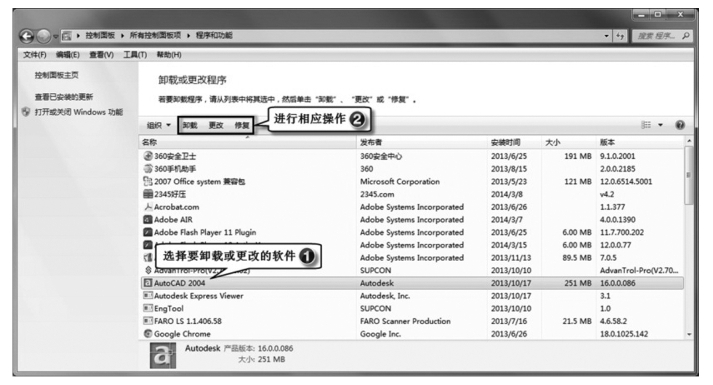
Task: Go forward with the navigation arrow
Action: pos(44,36)
